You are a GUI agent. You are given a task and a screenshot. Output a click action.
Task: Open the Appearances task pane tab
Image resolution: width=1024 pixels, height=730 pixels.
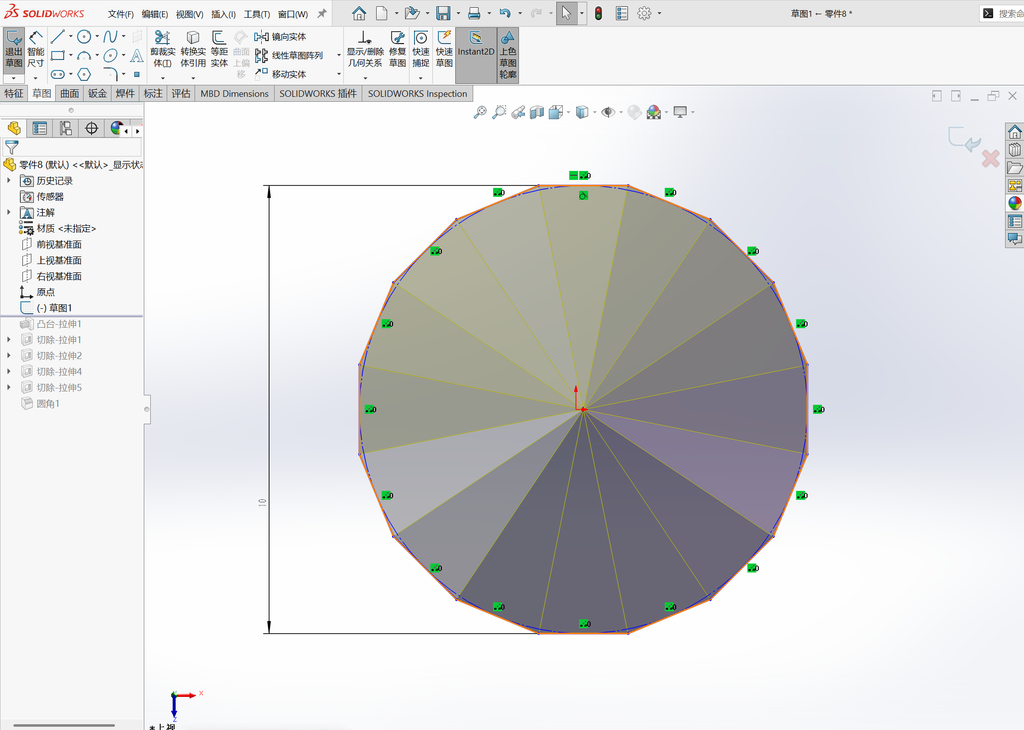[1014, 203]
